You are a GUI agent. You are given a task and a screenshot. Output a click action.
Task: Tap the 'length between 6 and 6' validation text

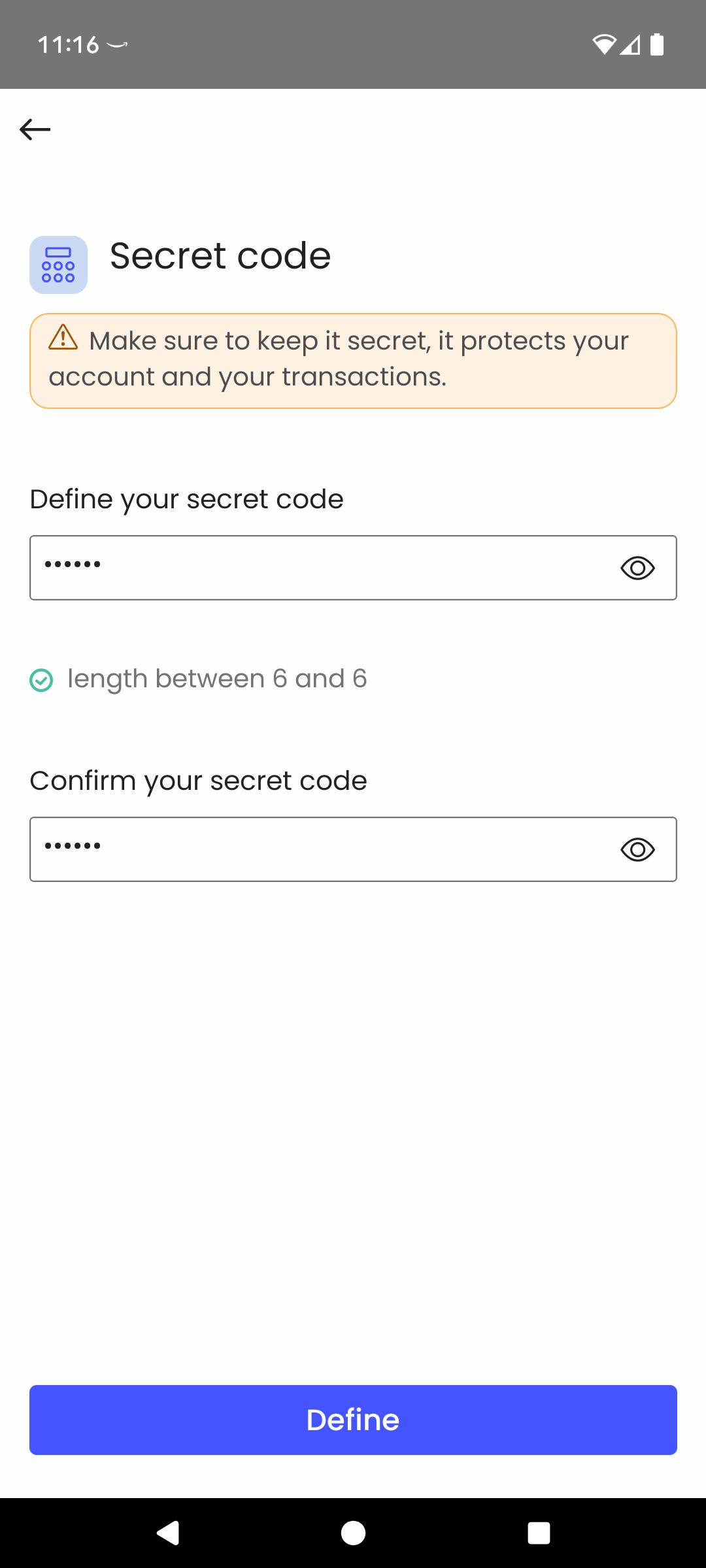coord(217,679)
